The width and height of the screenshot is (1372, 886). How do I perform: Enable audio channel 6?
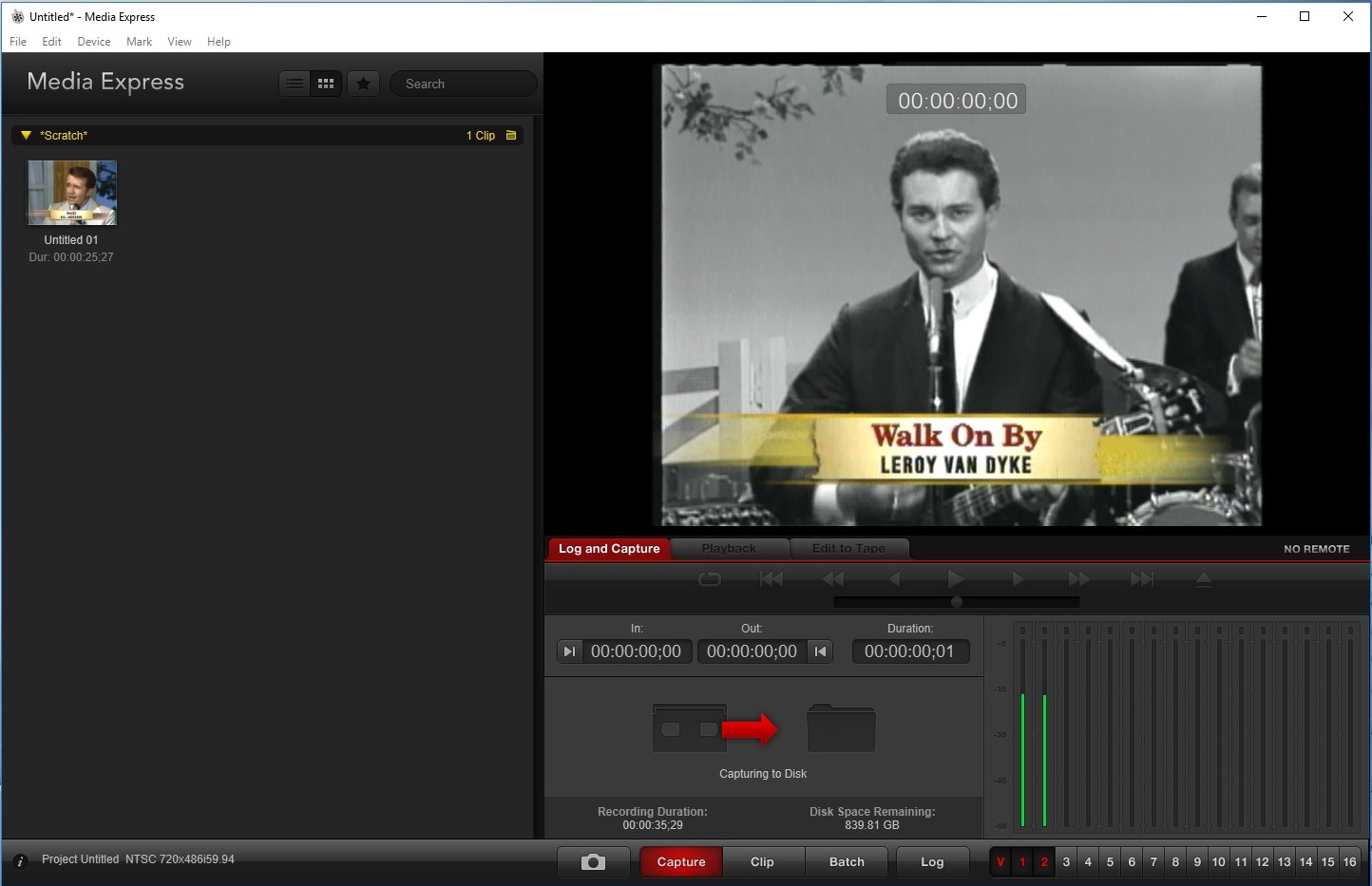1132,862
